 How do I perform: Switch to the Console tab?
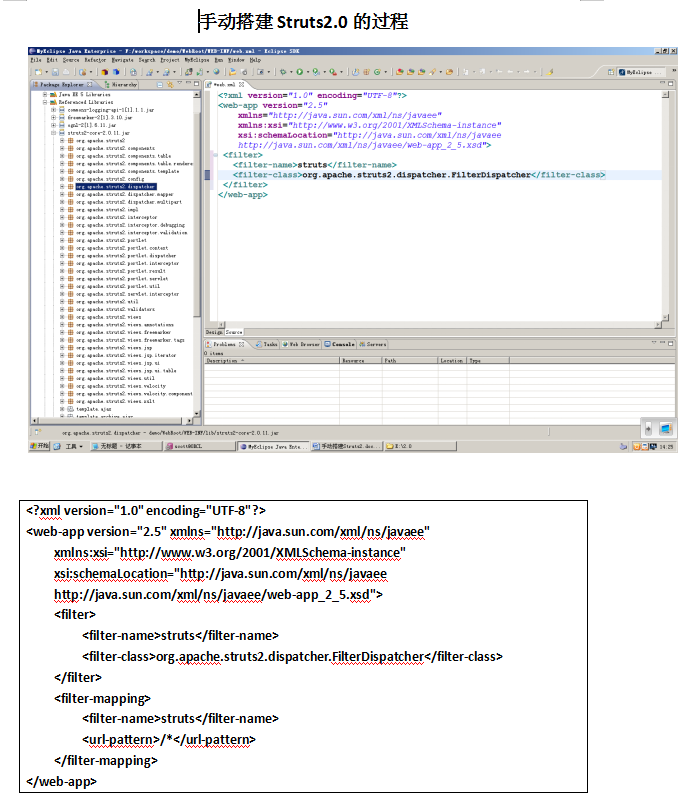click(x=343, y=344)
